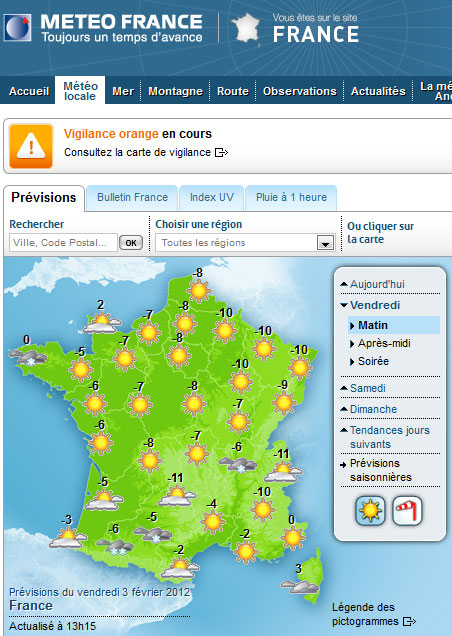The image size is (452, 636).
Task: Click the sun icon showing -10 in Alsace
Action: click(300, 367)
